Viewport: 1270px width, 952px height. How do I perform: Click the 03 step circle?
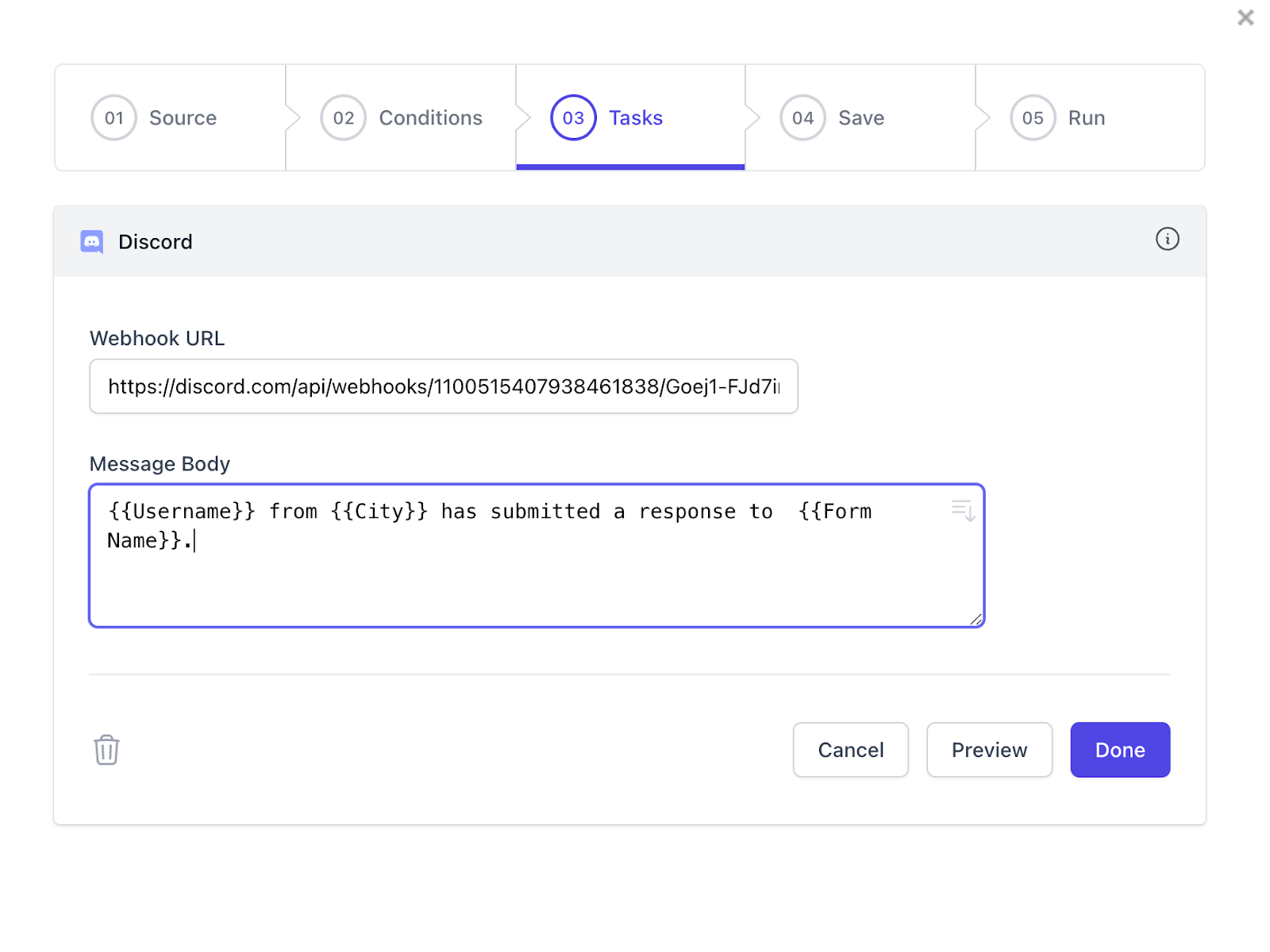click(573, 118)
